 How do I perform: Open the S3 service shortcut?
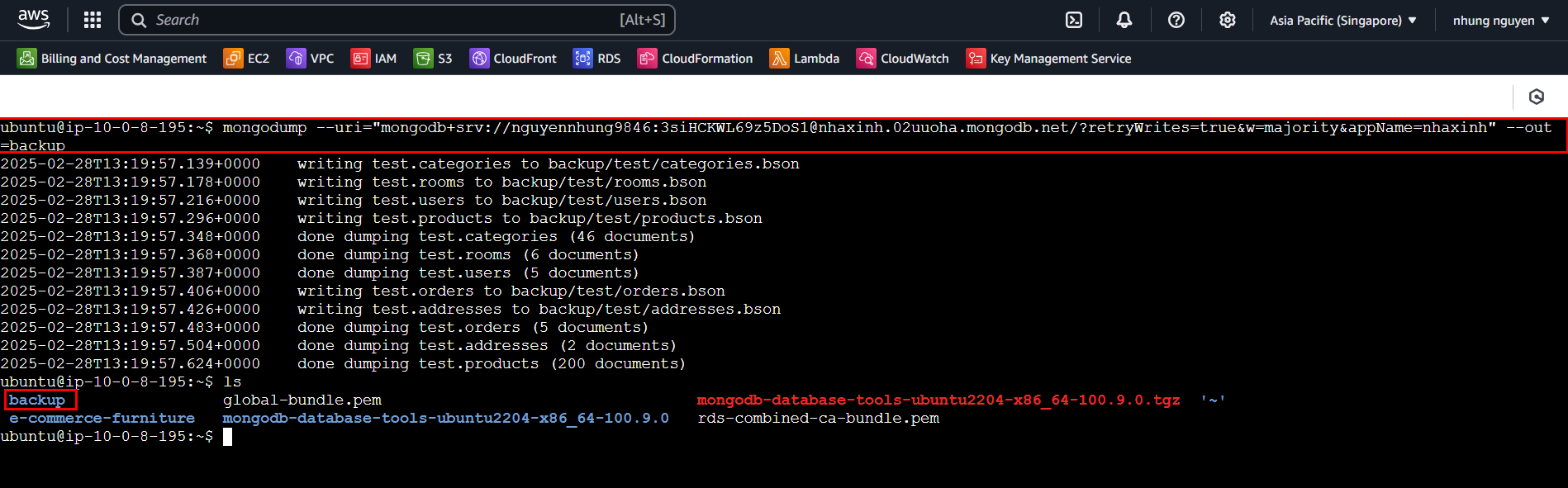tap(433, 59)
